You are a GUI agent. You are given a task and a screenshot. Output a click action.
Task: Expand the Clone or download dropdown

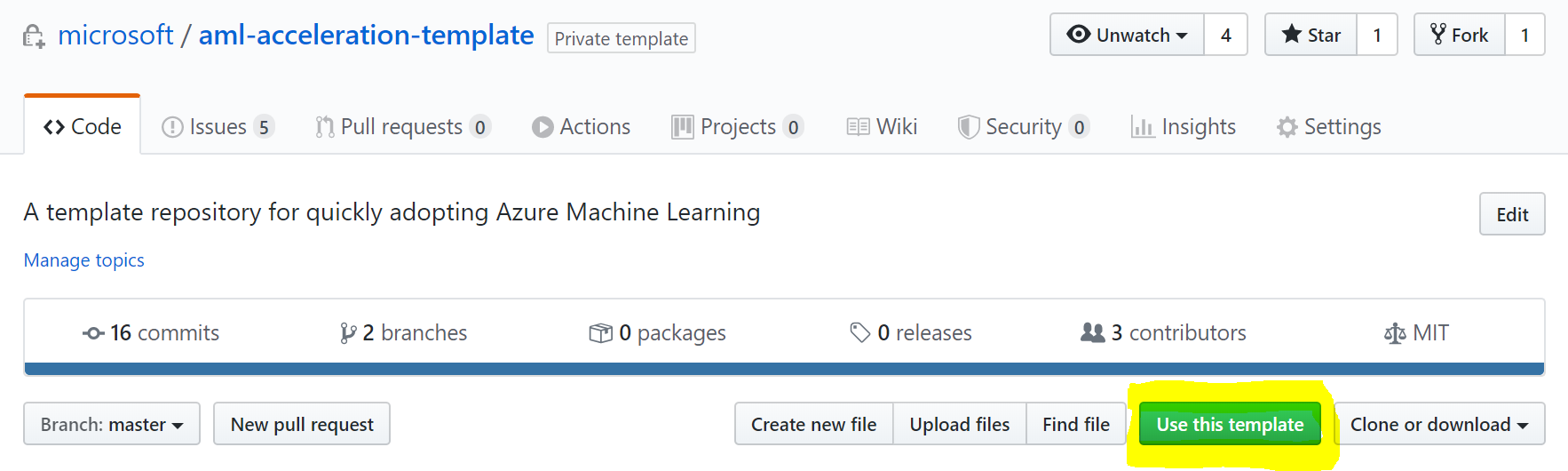point(1439,424)
